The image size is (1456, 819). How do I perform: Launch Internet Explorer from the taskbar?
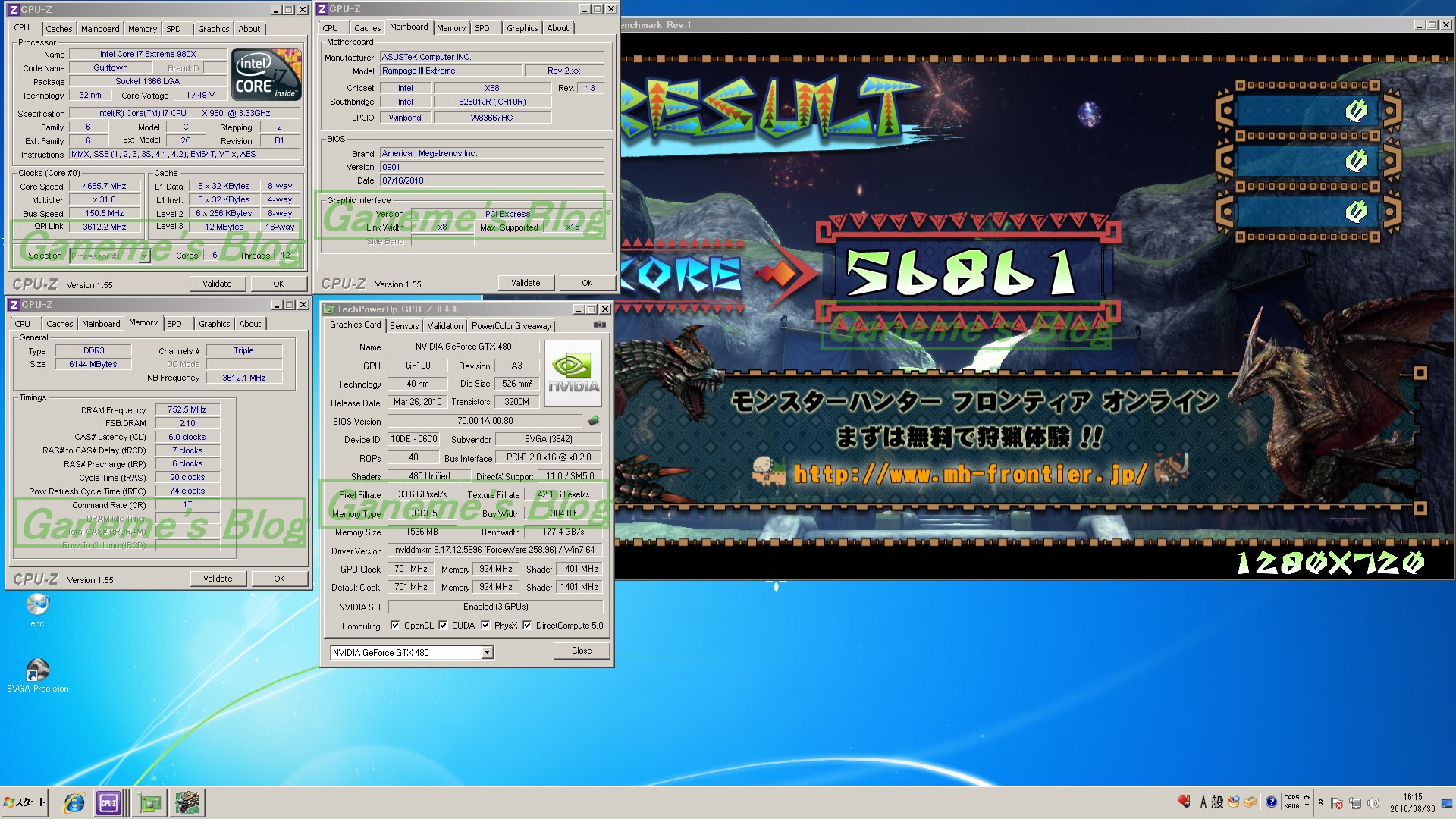(74, 802)
